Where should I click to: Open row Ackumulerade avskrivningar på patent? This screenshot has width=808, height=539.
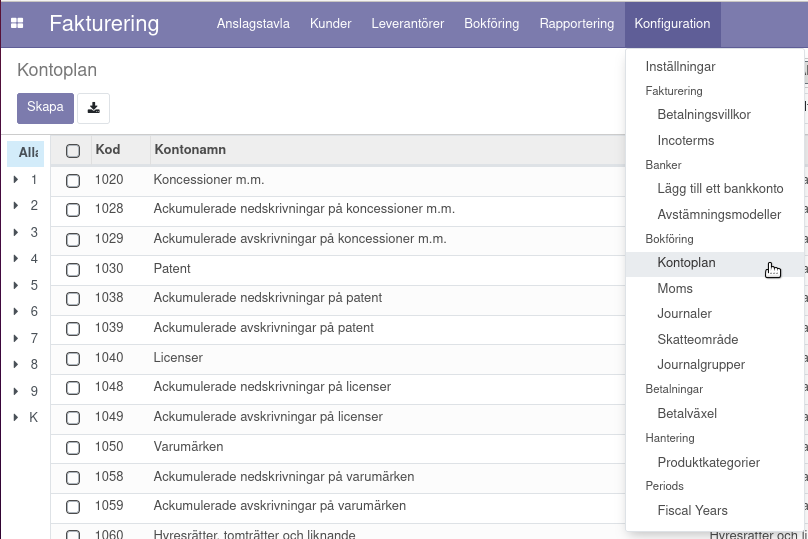tap(264, 328)
